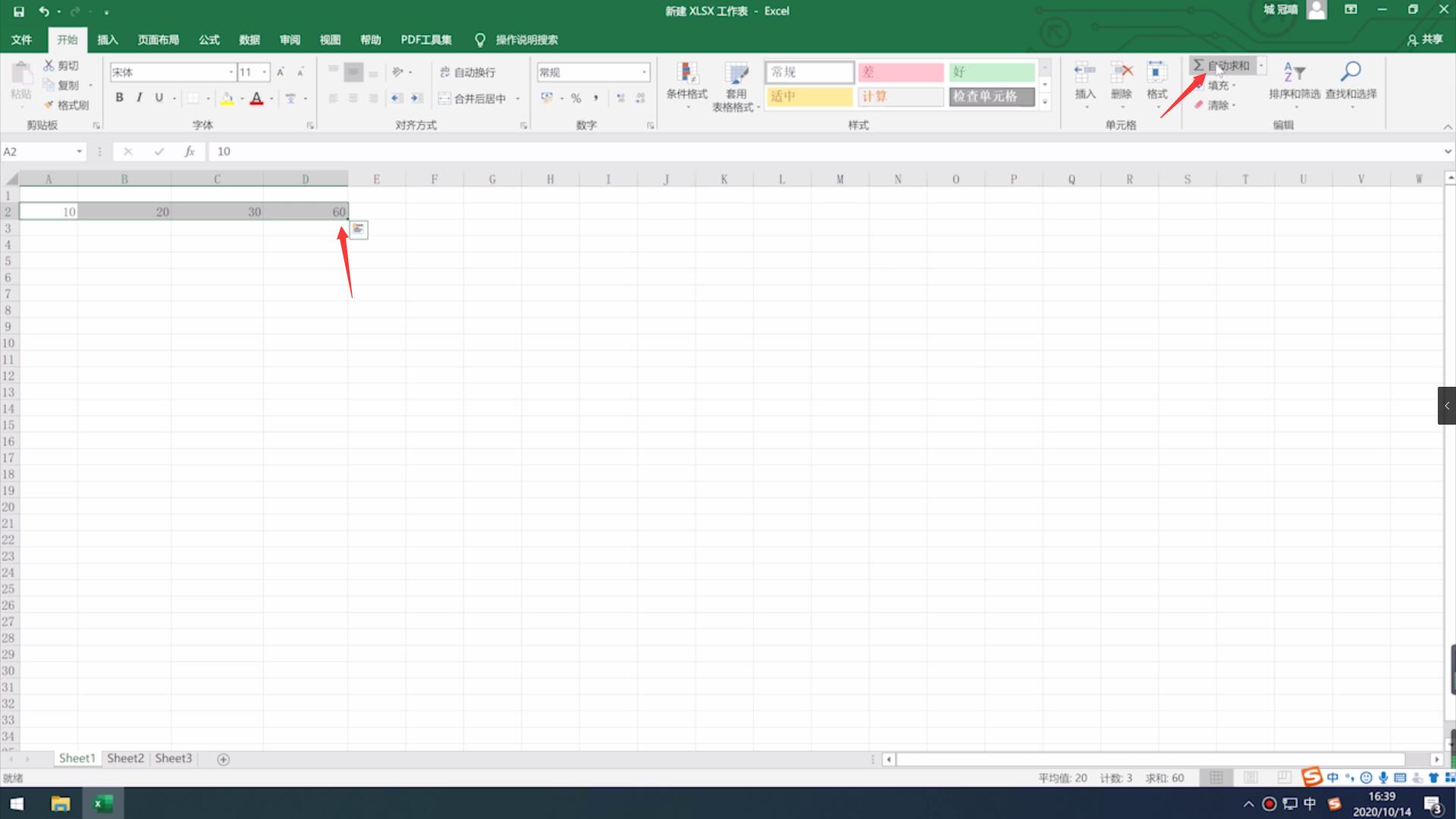Toggle Wrap Text (自动换行)

(467, 72)
